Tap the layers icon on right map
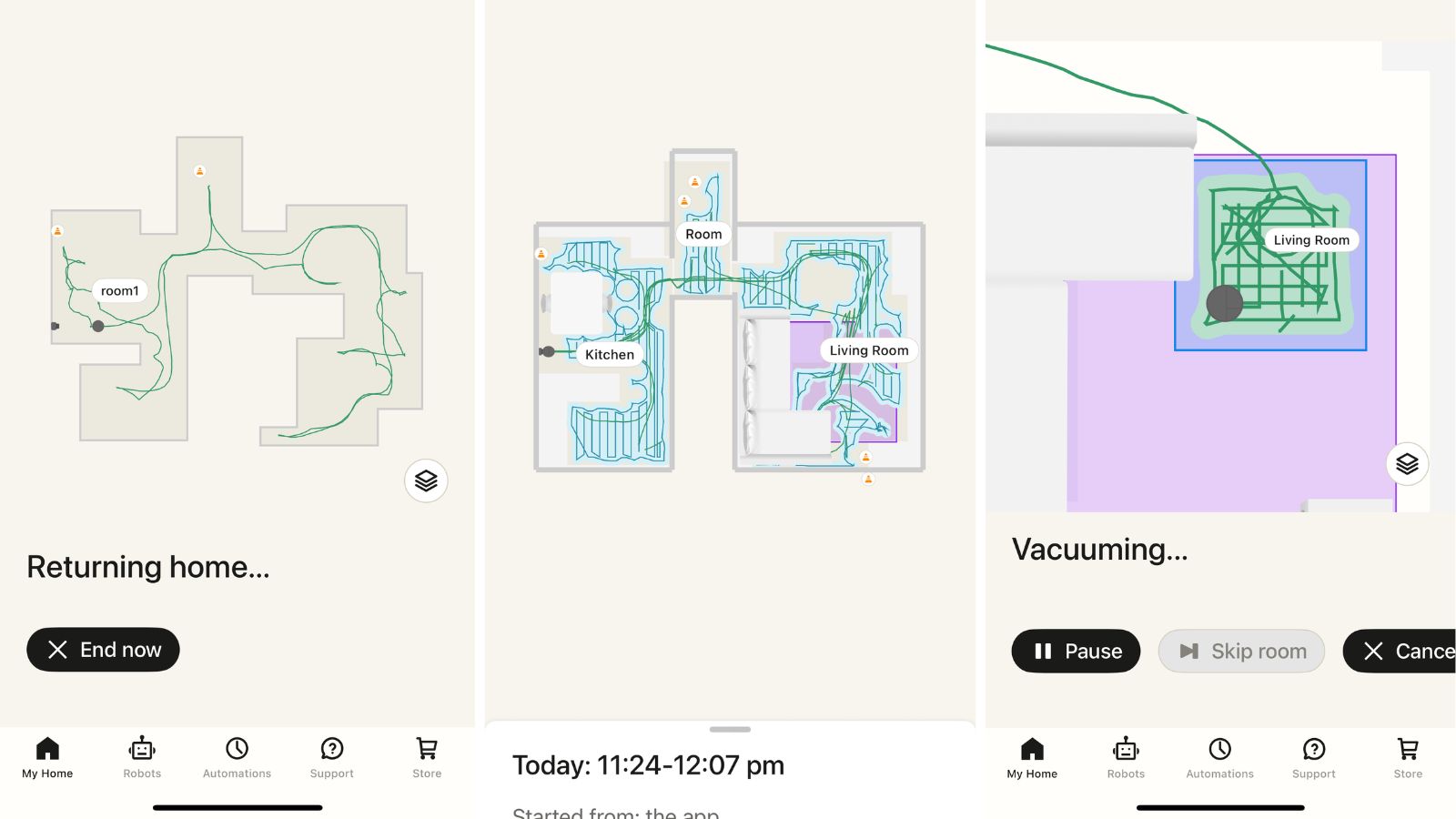This screenshot has width=1456, height=819. [x=1407, y=464]
